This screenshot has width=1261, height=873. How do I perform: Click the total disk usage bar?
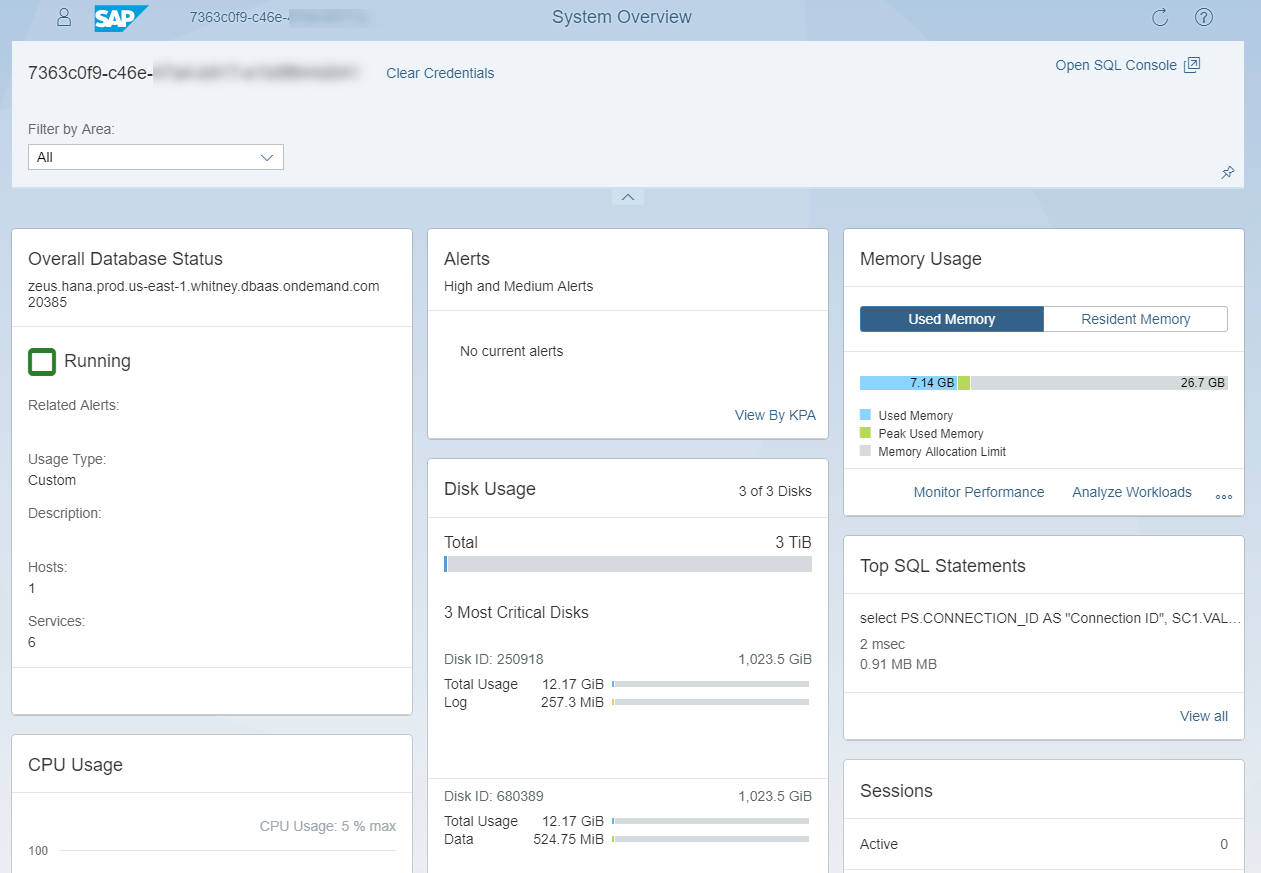coord(628,564)
